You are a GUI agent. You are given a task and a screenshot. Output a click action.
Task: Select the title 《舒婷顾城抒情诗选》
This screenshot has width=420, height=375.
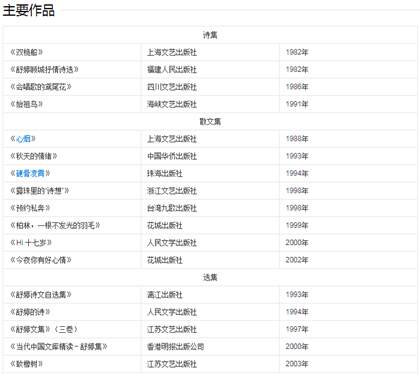pos(44,69)
